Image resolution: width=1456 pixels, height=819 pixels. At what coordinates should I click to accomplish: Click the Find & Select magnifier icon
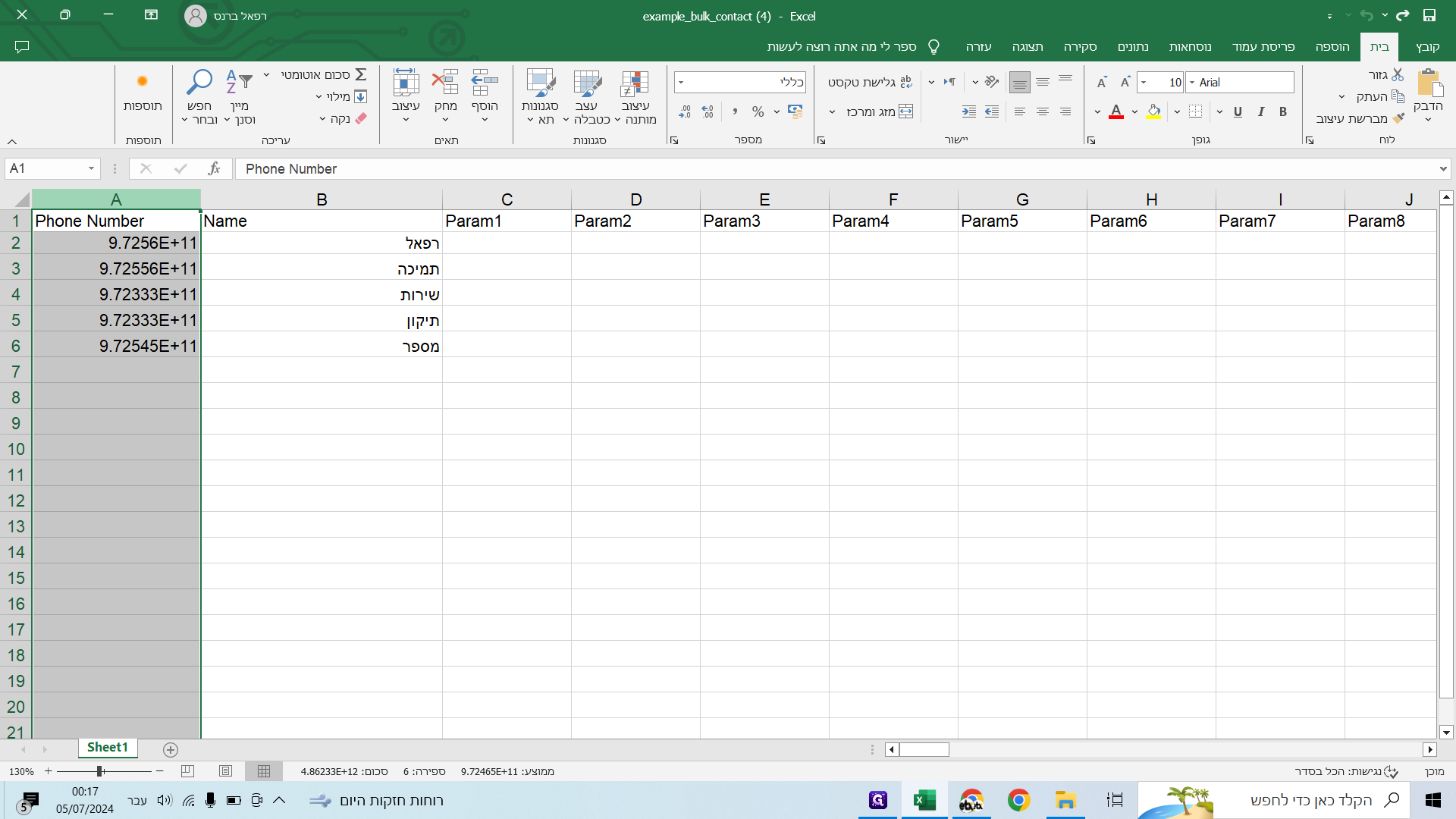(199, 82)
